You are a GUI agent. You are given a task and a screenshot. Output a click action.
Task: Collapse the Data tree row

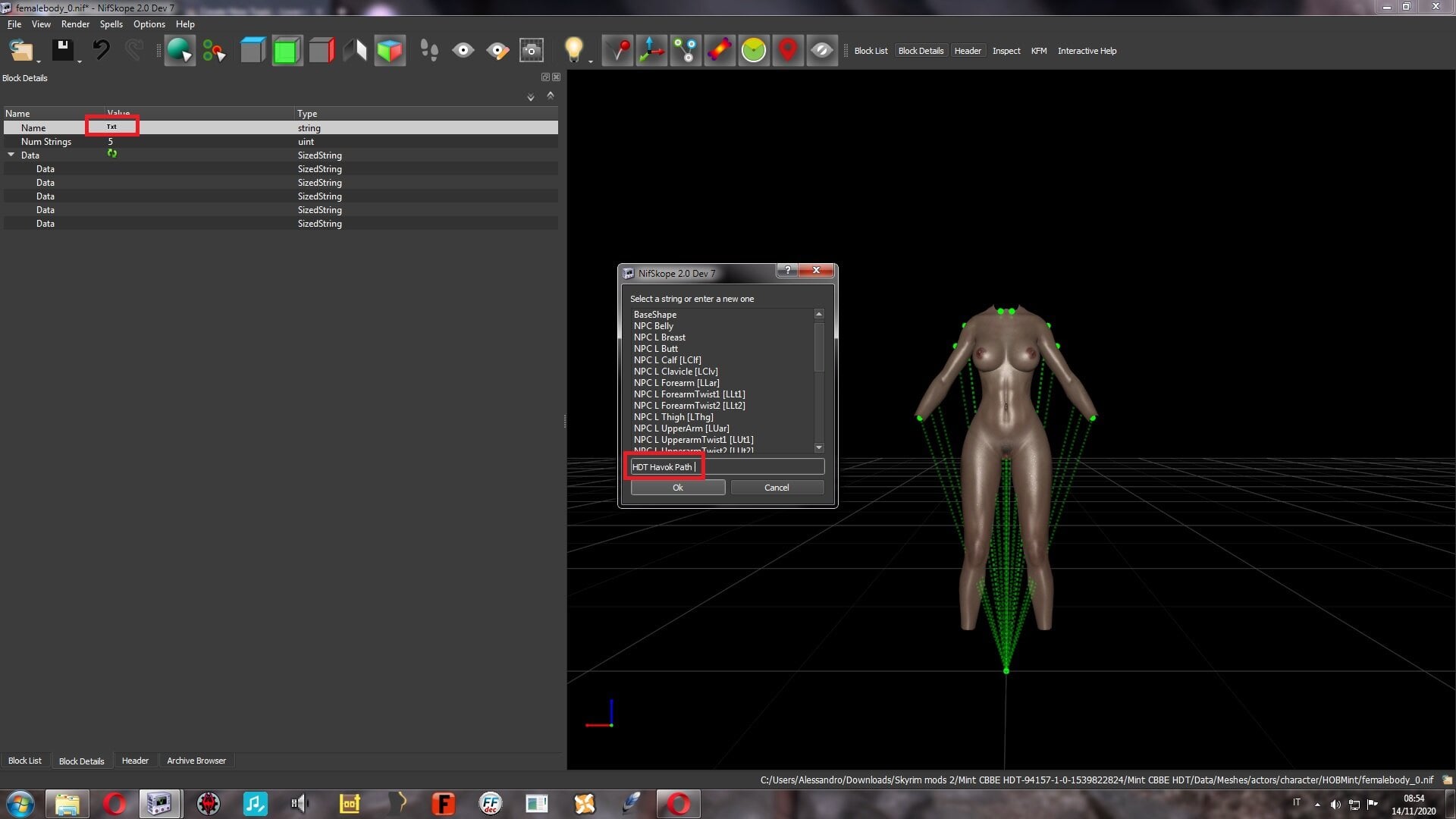point(11,155)
